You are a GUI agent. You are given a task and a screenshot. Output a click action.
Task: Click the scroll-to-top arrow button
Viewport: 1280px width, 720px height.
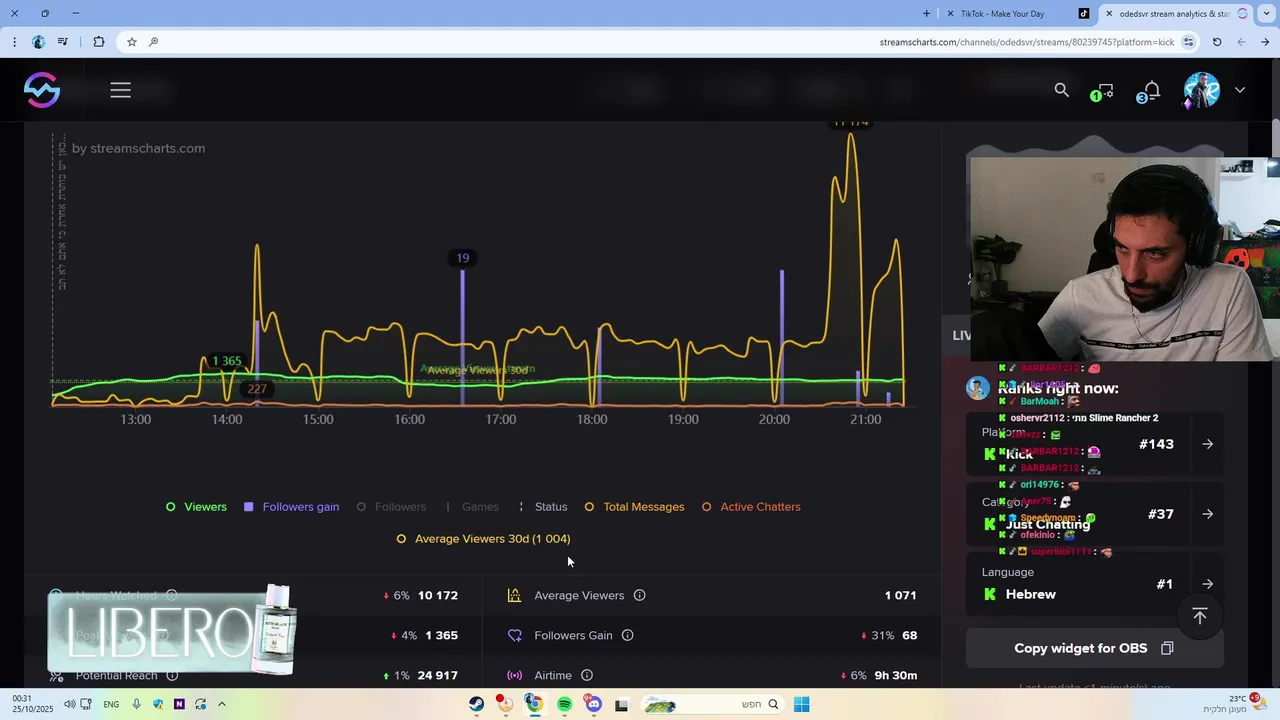click(1200, 616)
